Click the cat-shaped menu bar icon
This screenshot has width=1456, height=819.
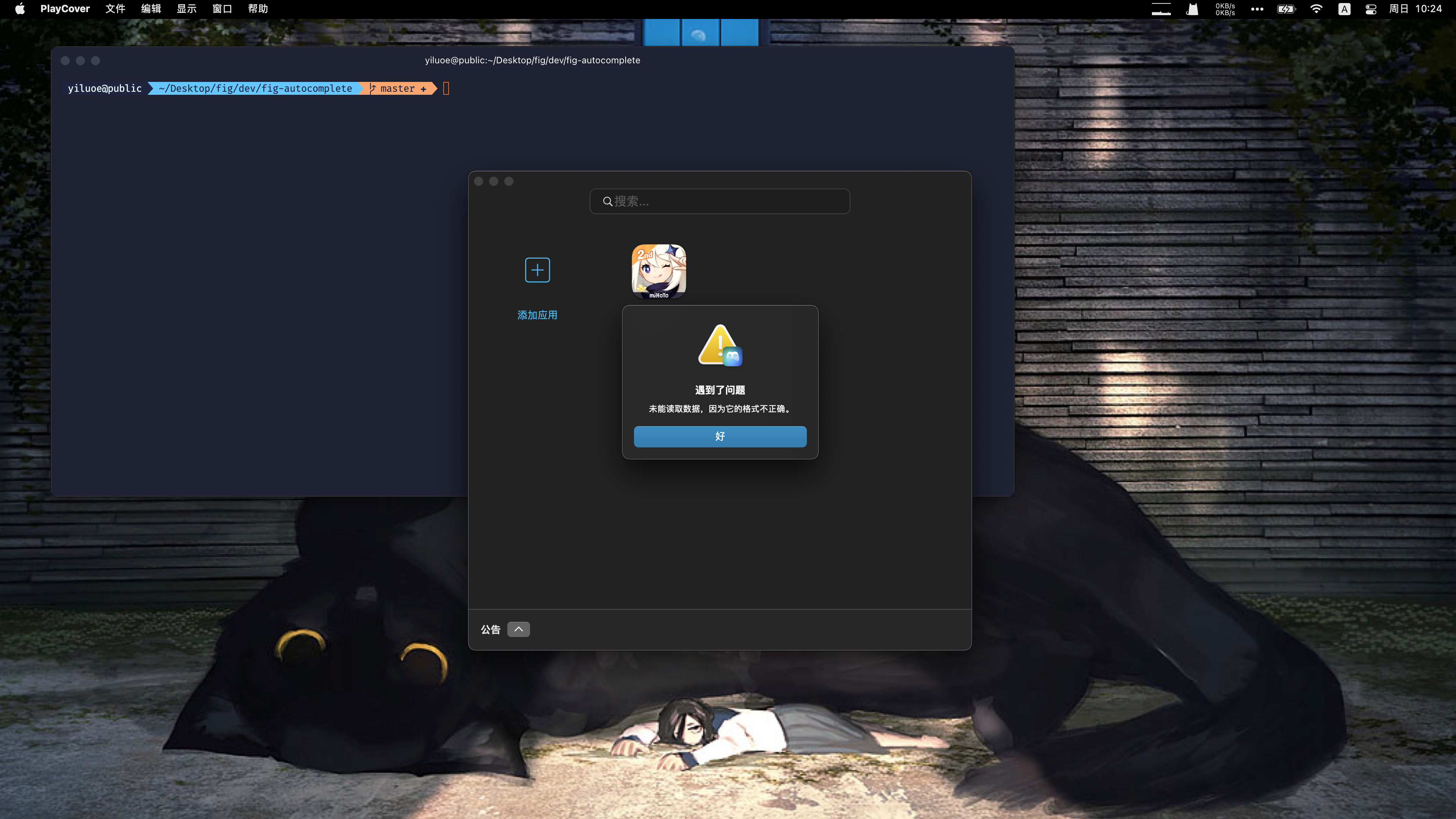[x=1192, y=8]
